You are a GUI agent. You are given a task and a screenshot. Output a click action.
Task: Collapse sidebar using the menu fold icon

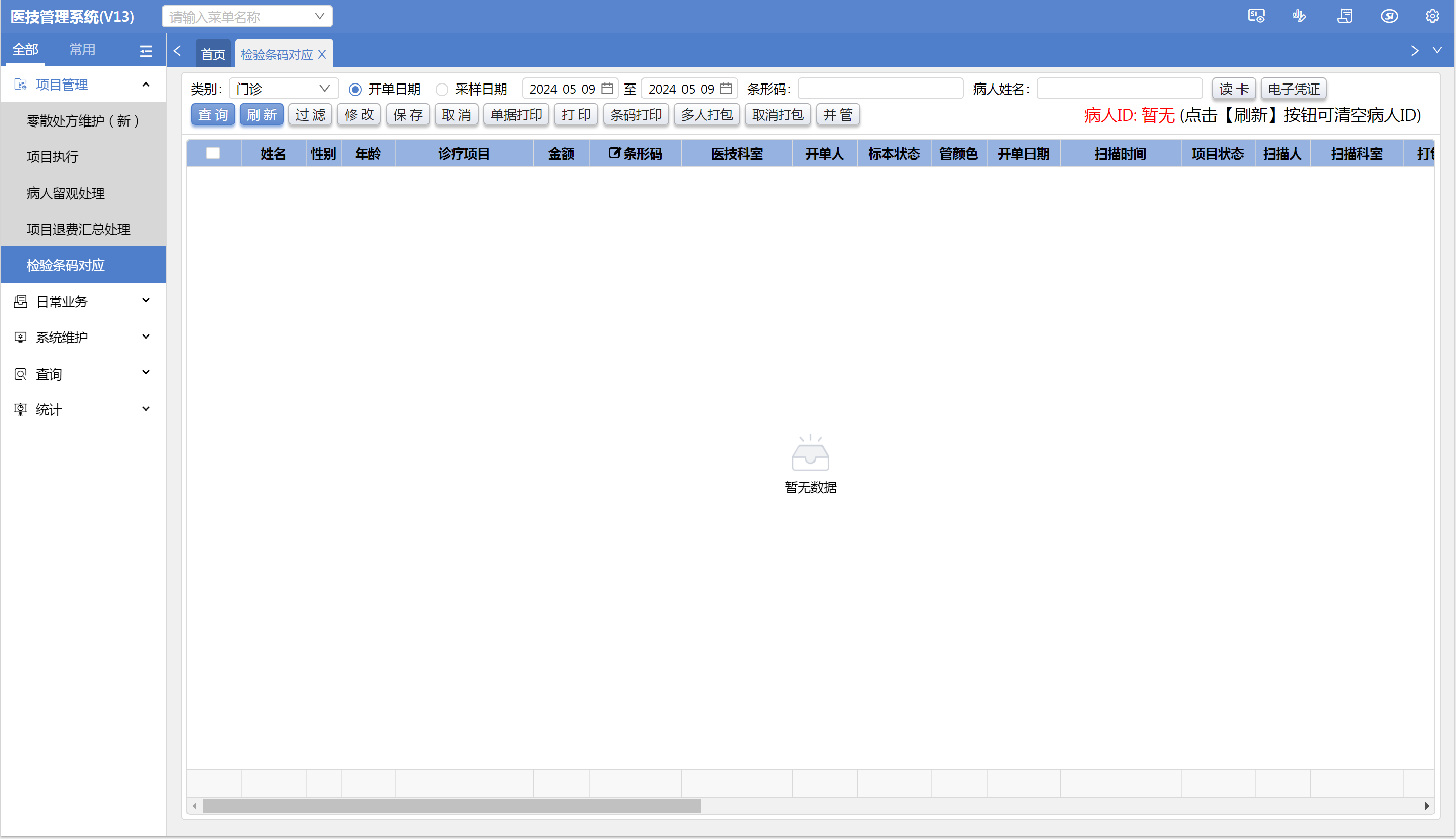146,51
